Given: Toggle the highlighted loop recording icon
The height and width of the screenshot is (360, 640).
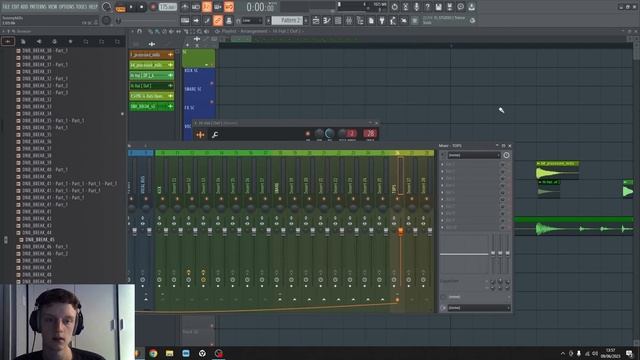Looking at the screenshot, I should (x=229, y=7).
